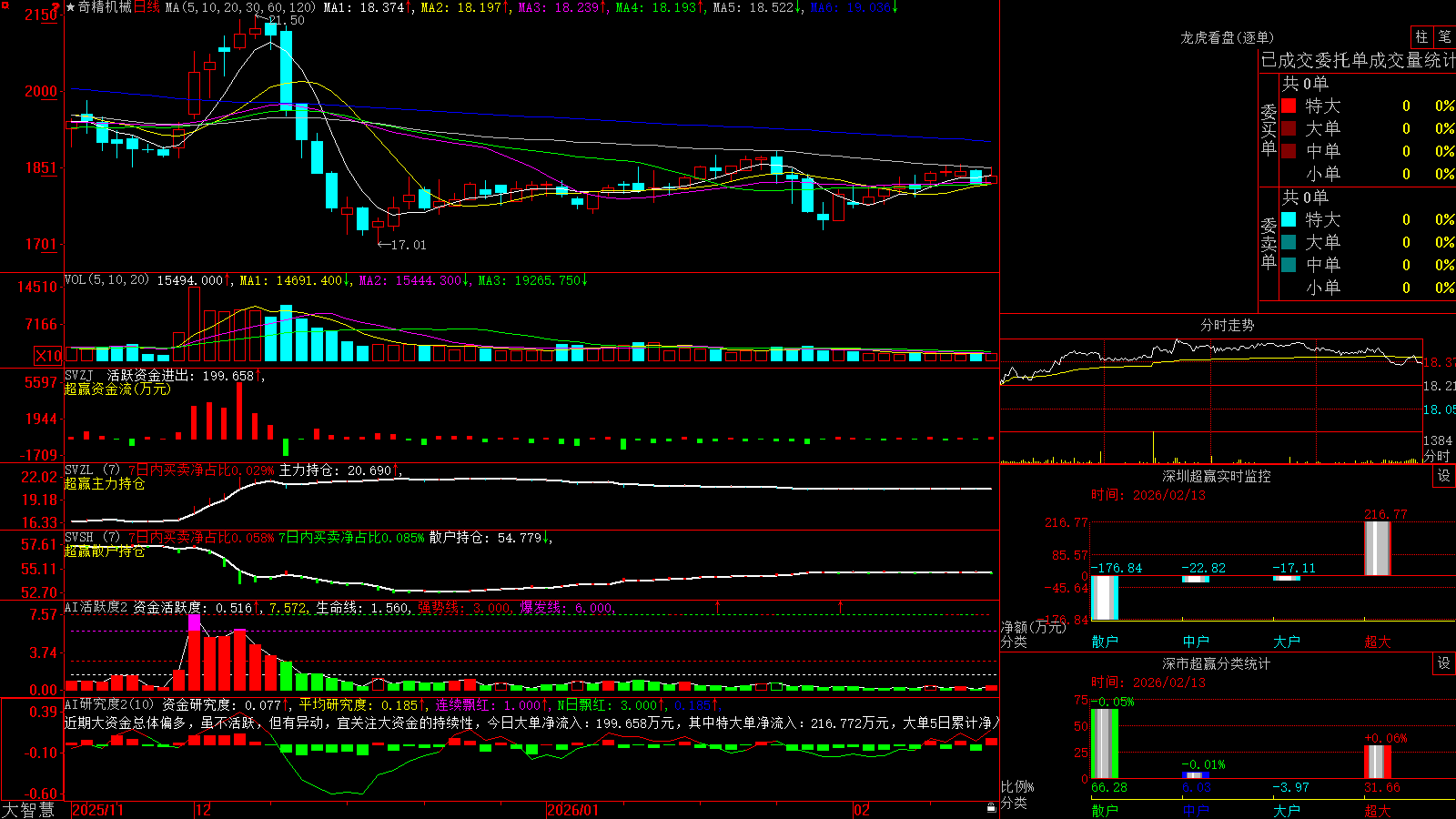Click the red 特大 buy order swatch

click(1289, 106)
